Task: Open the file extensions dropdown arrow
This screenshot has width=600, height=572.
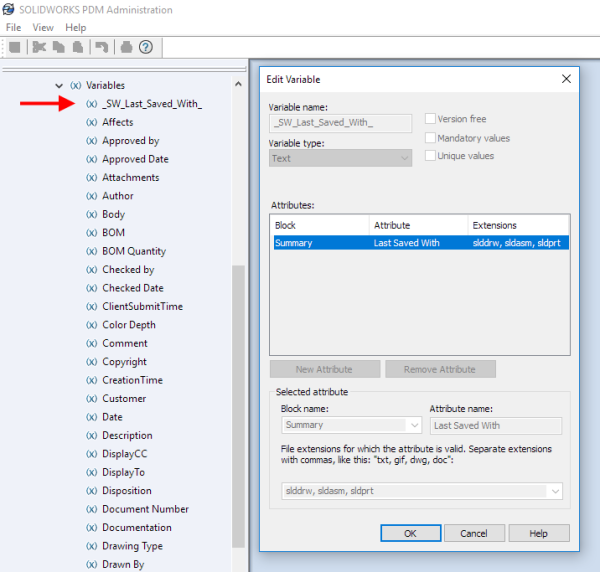Action: 555,491
